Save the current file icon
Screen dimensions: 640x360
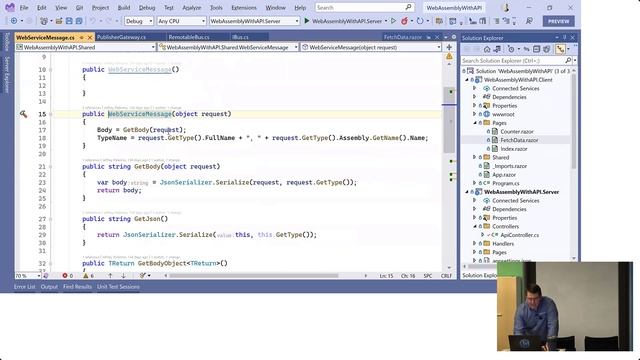69,21
